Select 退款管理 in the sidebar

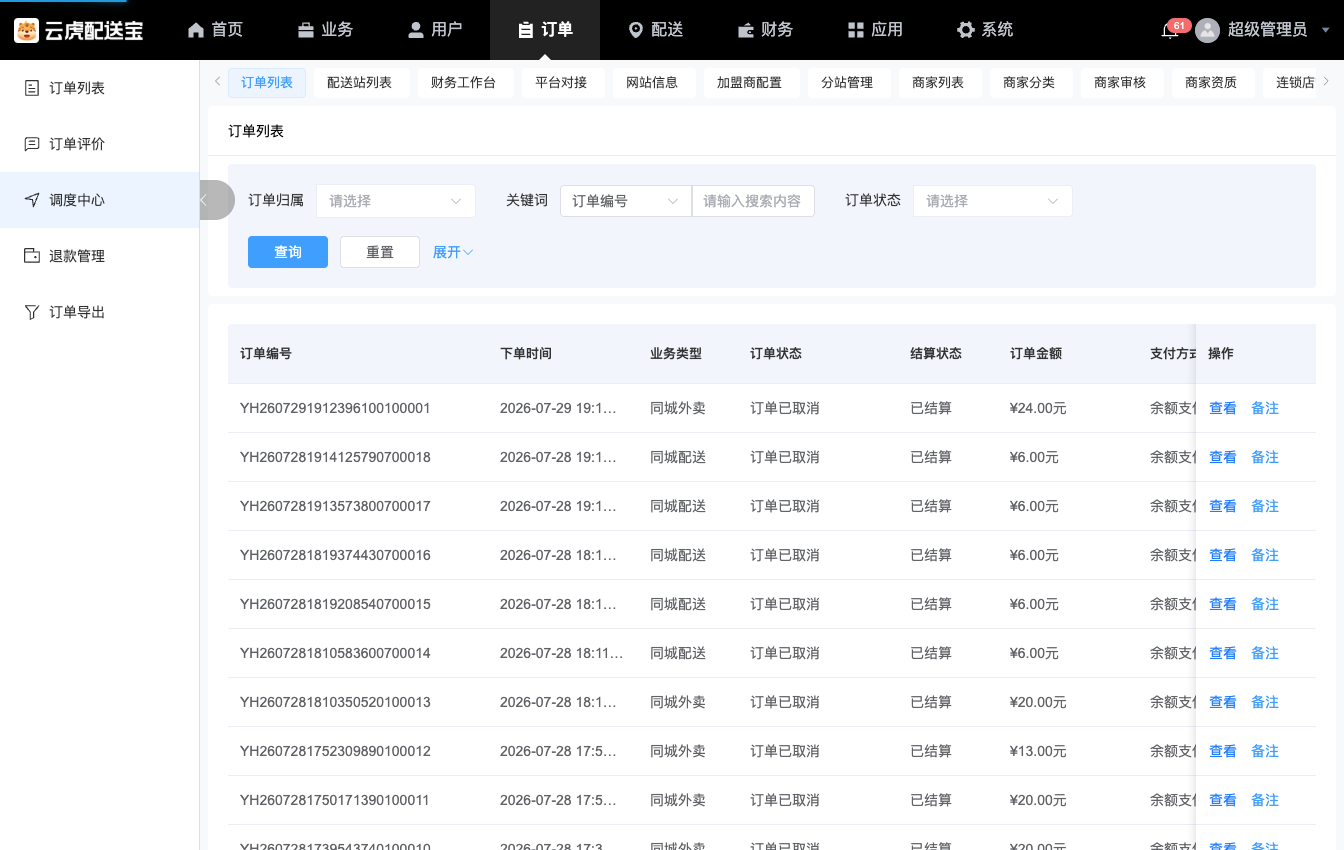pos(100,256)
